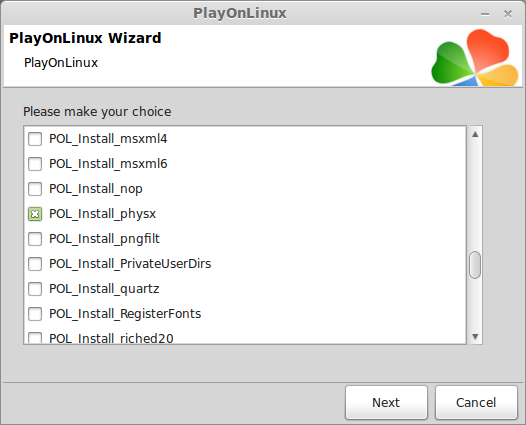The height and width of the screenshot is (425, 526).
Task: Minimize the PlayOnLinux window
Action: tap(485, 14)
